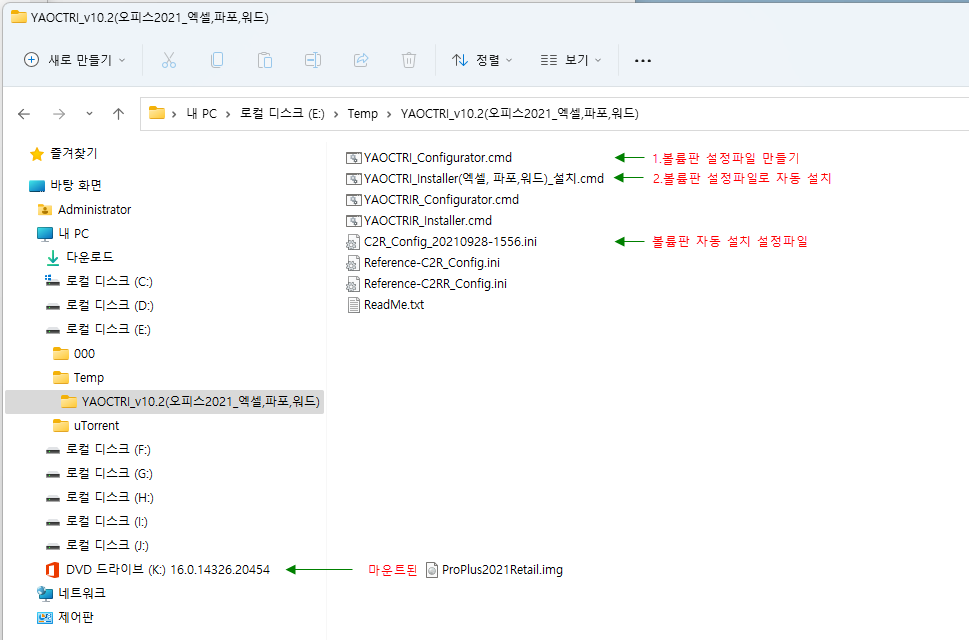Select 내 PC in navigation tree
969x640 pixels.
74,234
